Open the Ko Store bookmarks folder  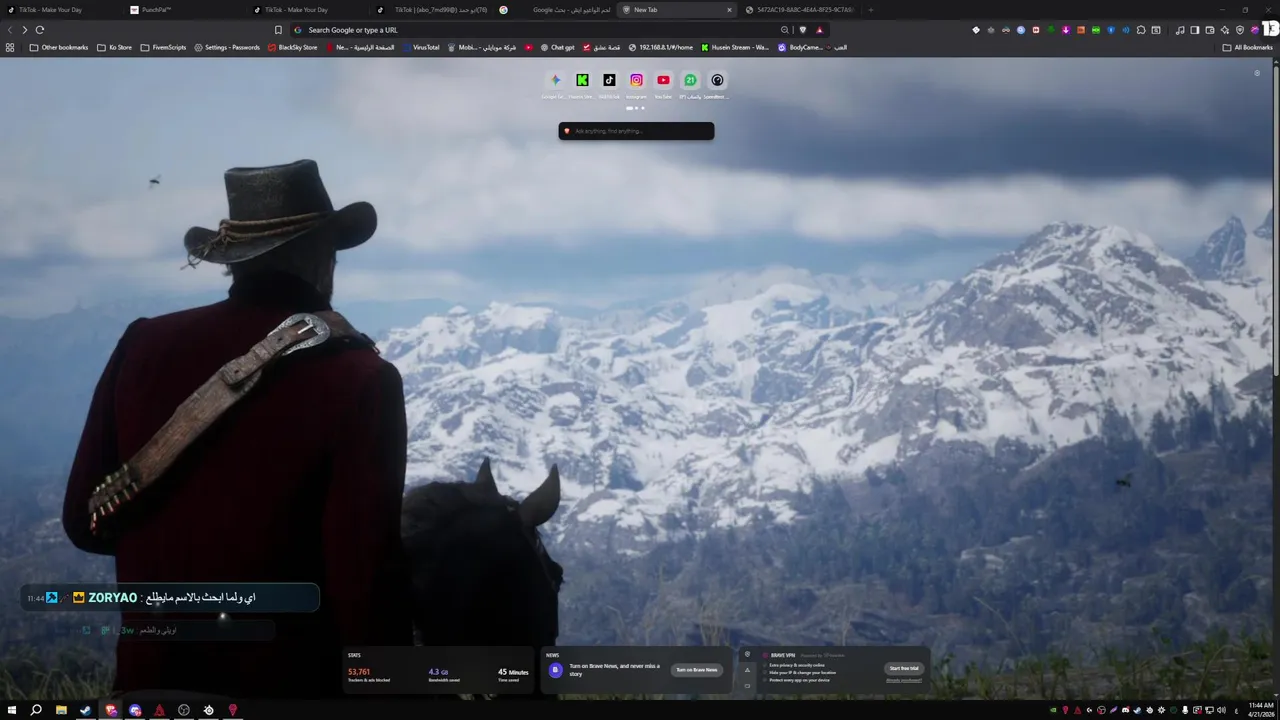114,47
